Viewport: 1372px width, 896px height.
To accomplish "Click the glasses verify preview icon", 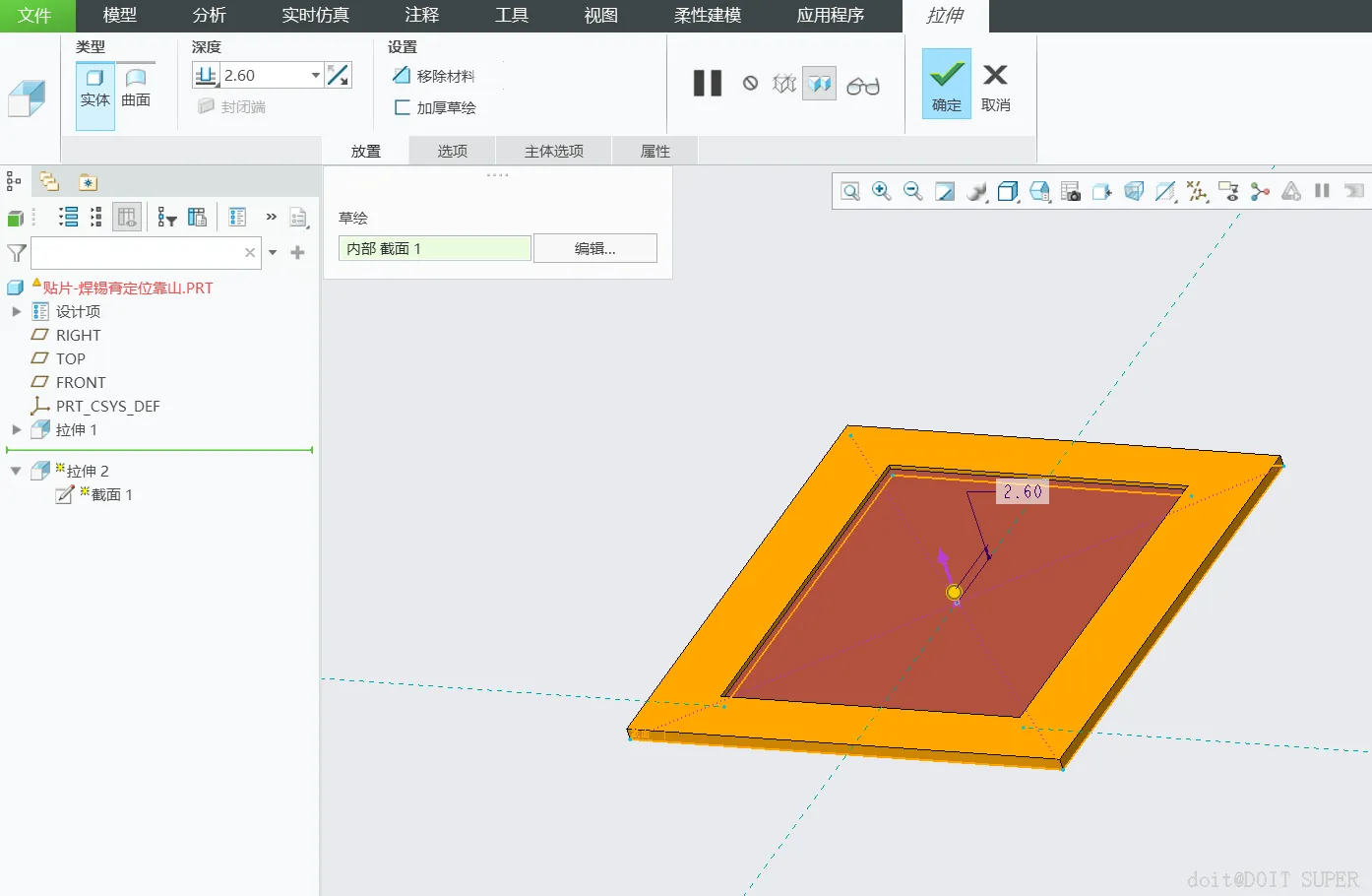I will [863, 86].
